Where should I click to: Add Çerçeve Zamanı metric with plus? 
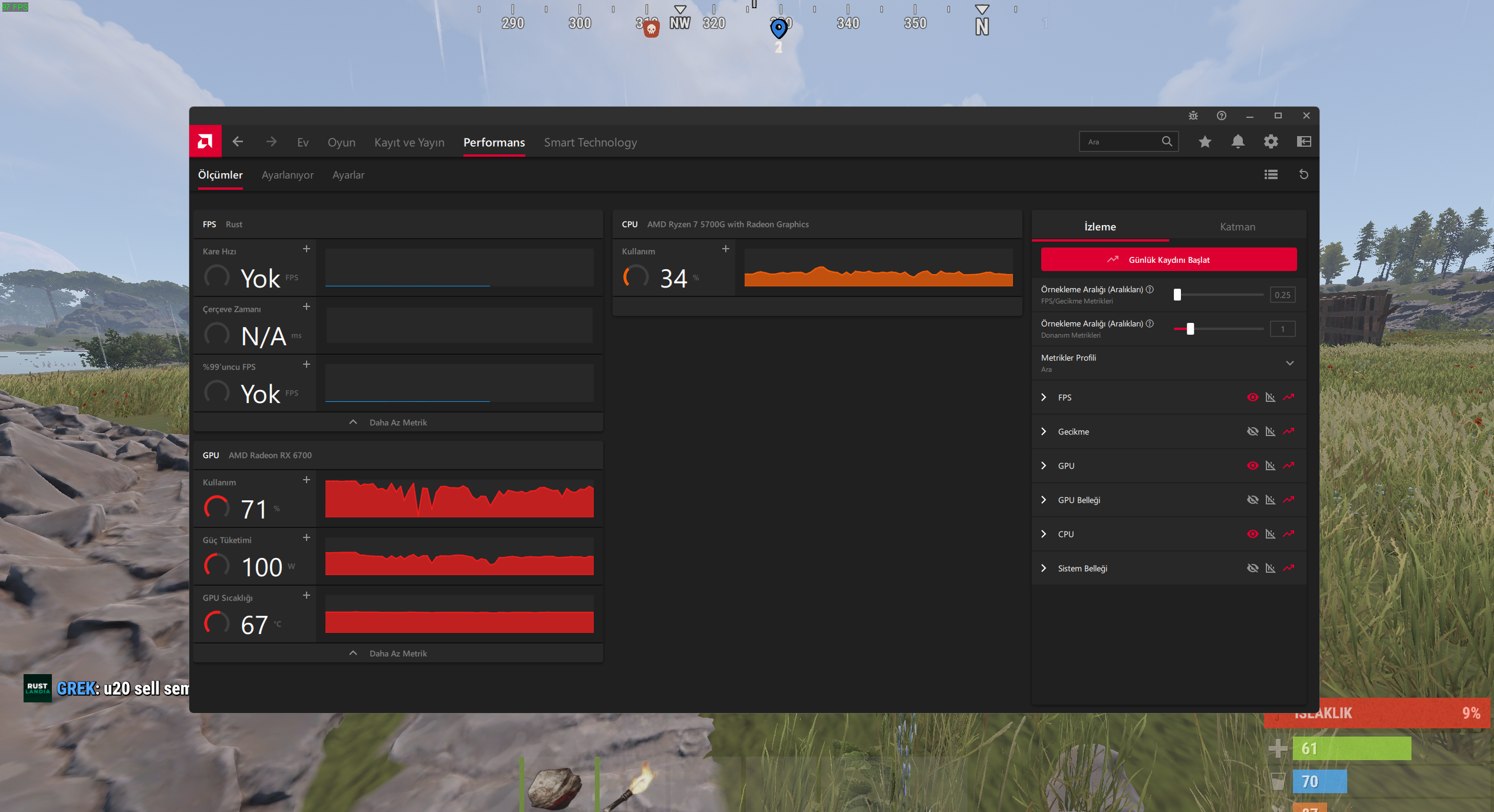click(307, 307)
